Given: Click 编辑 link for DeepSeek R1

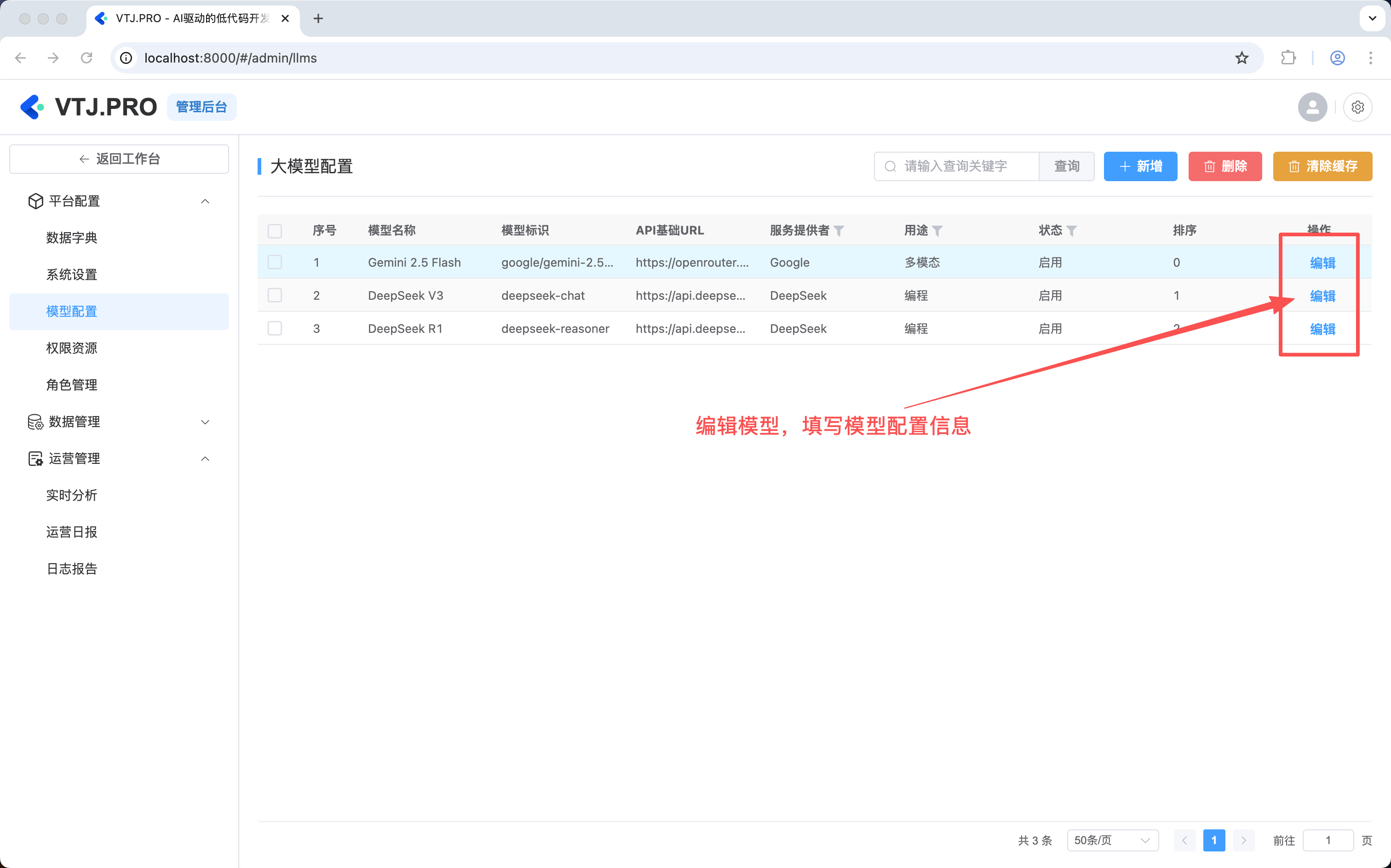Looking at the screenshot, I should point(1322,329).
